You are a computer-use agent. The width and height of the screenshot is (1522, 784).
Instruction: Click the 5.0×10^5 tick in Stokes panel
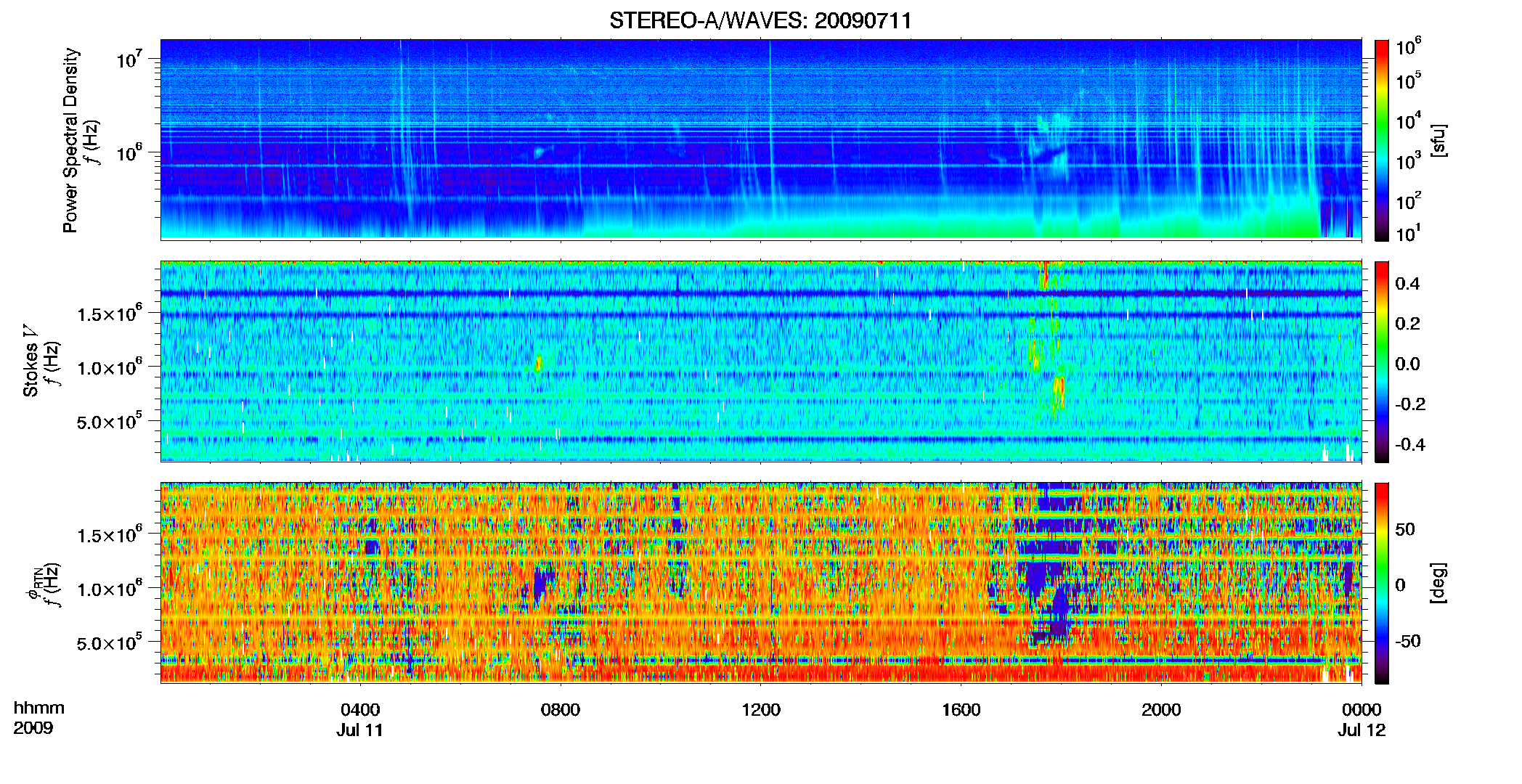pyautogui.click(x=110, y=421)
